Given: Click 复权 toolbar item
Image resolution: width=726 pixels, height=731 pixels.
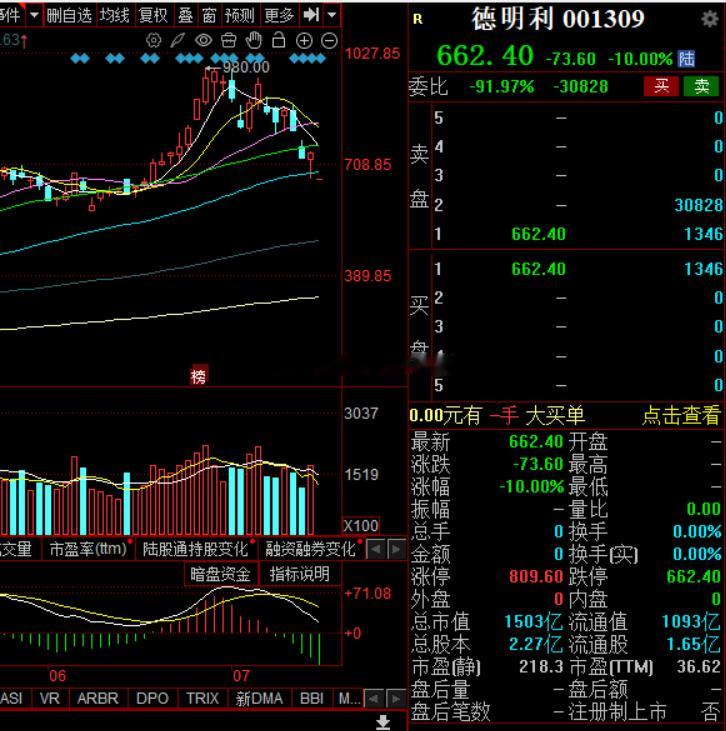Looking at the screenshot, I should (153, 15).
